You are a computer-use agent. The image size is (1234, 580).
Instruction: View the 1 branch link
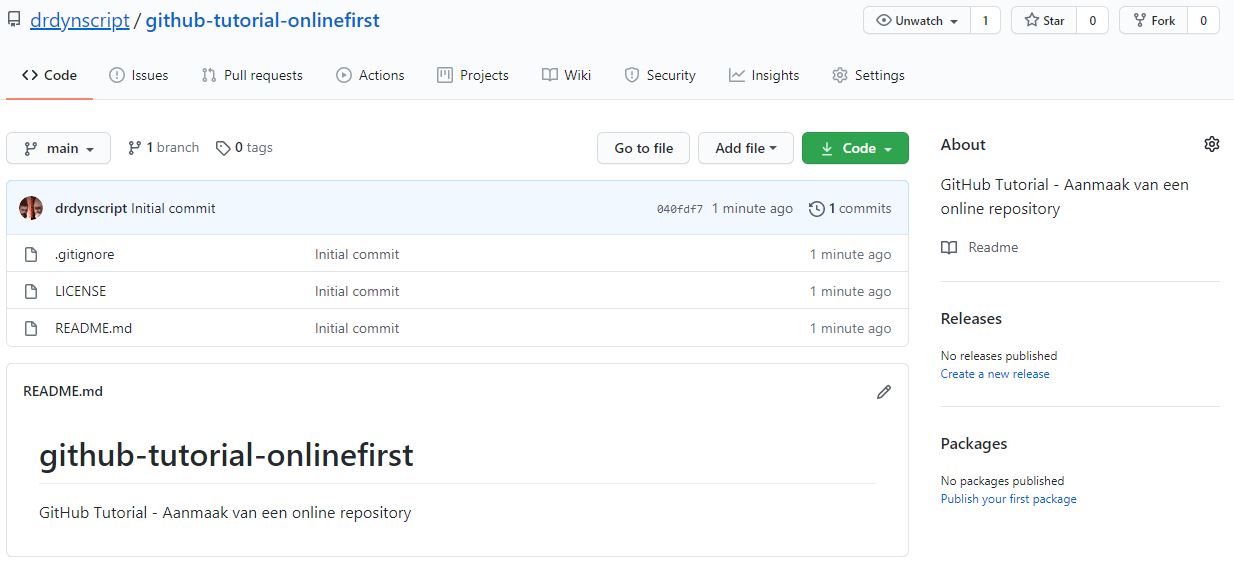coord(163,147)
